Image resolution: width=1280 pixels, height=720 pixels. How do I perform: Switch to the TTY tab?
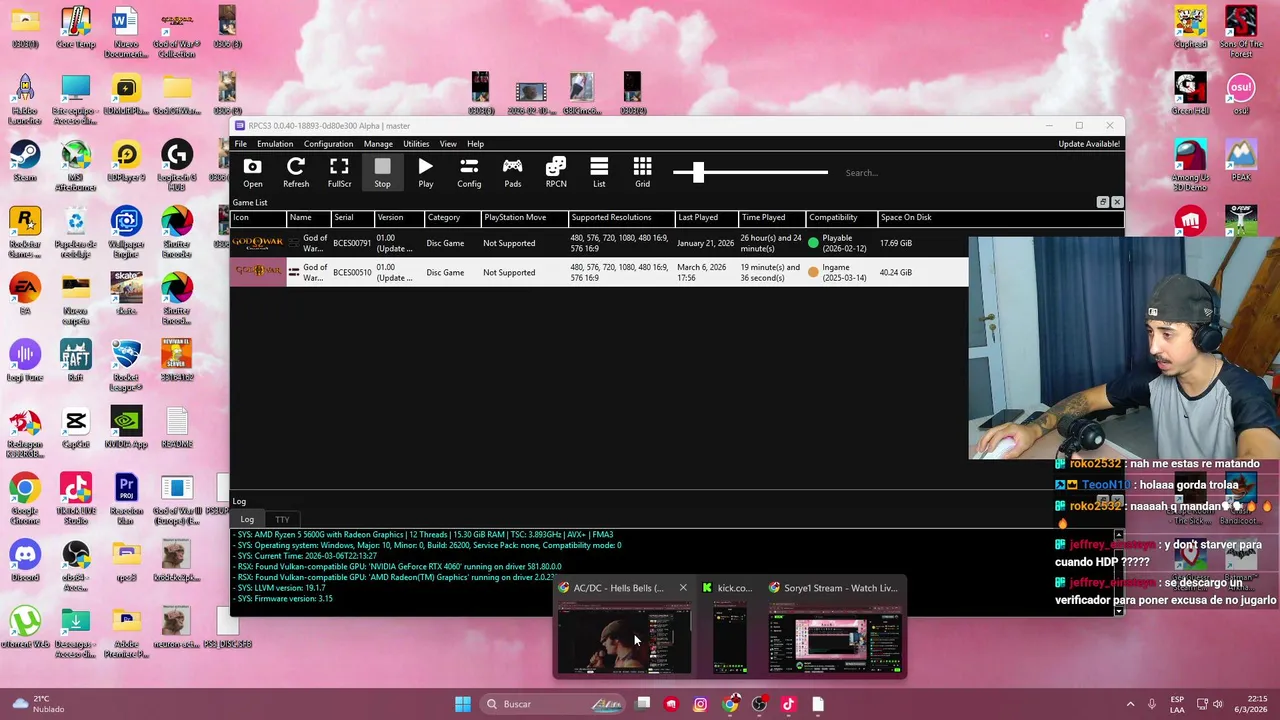click(282, 519)
